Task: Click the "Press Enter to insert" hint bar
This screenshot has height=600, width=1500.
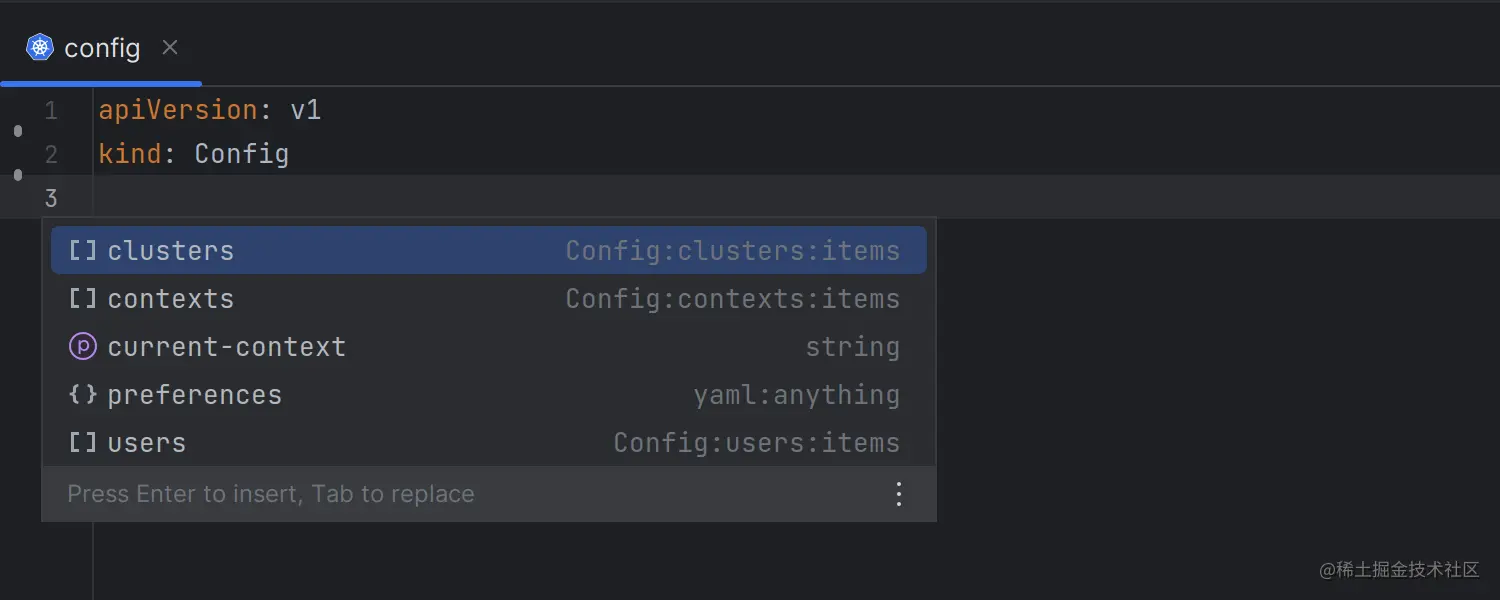Action: (x=270, y=493)
